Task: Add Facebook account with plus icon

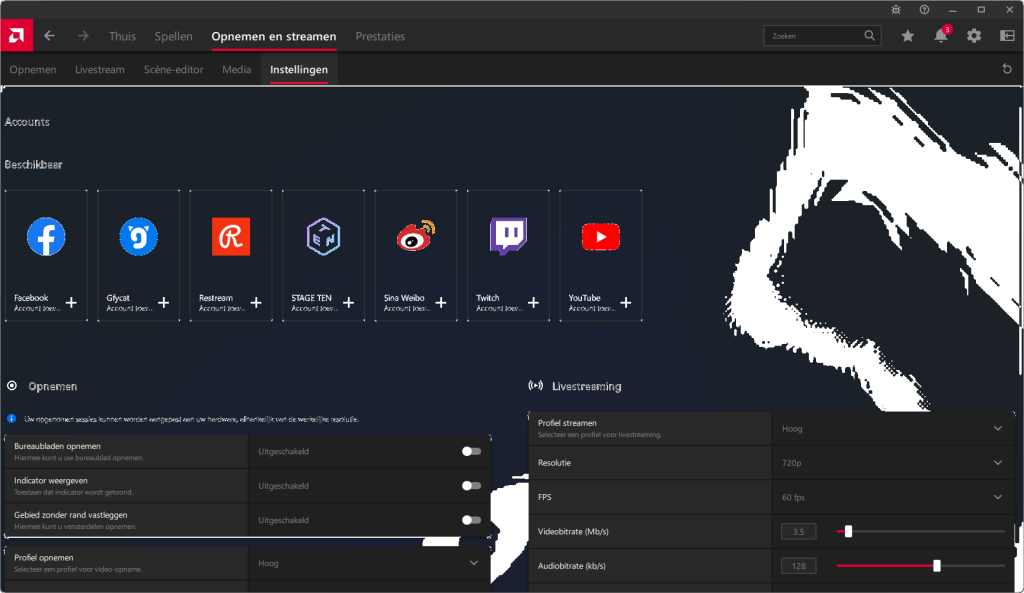Action: [71, 302]
